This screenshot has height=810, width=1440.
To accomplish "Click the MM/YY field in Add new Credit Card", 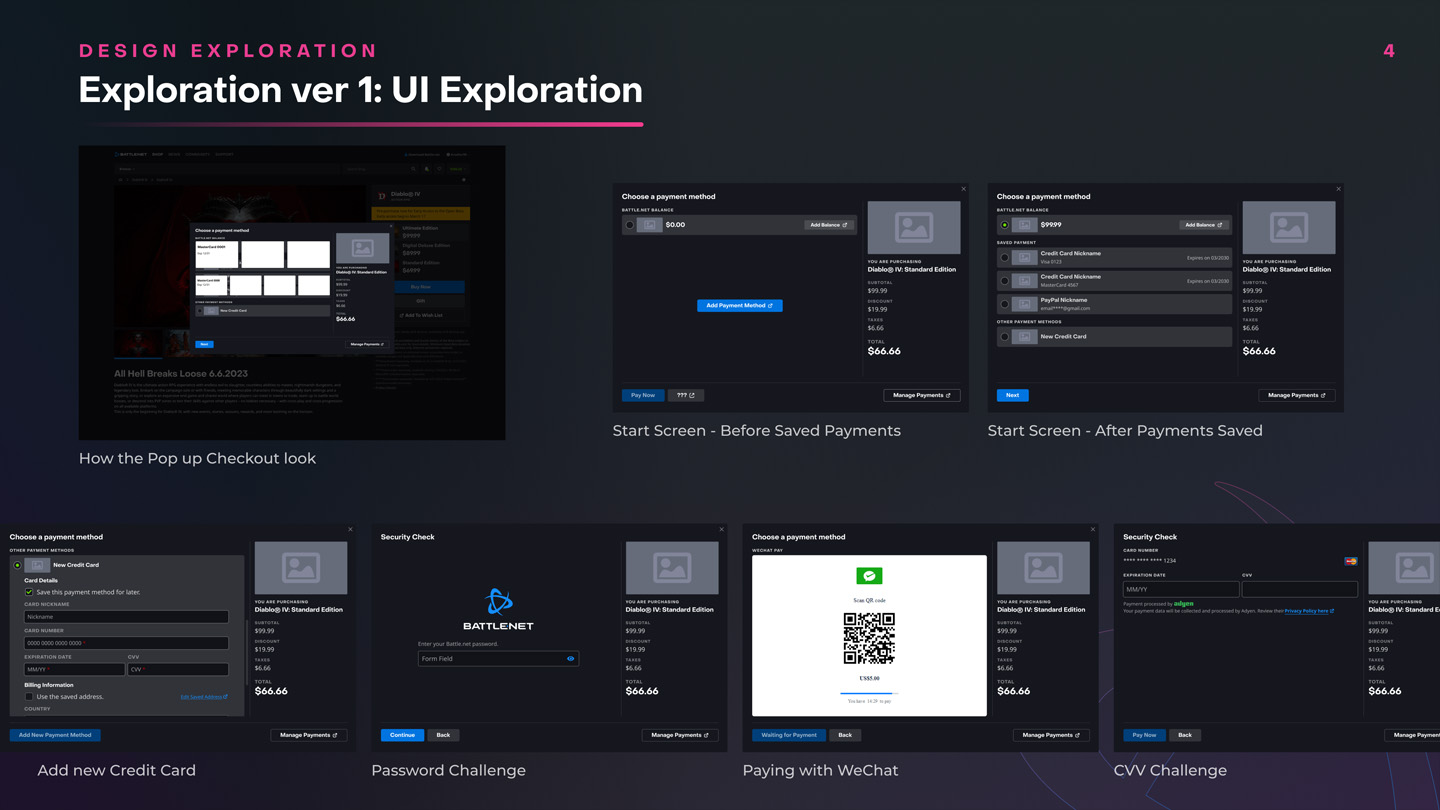I will pyautogui.click(x=74, y=669).
